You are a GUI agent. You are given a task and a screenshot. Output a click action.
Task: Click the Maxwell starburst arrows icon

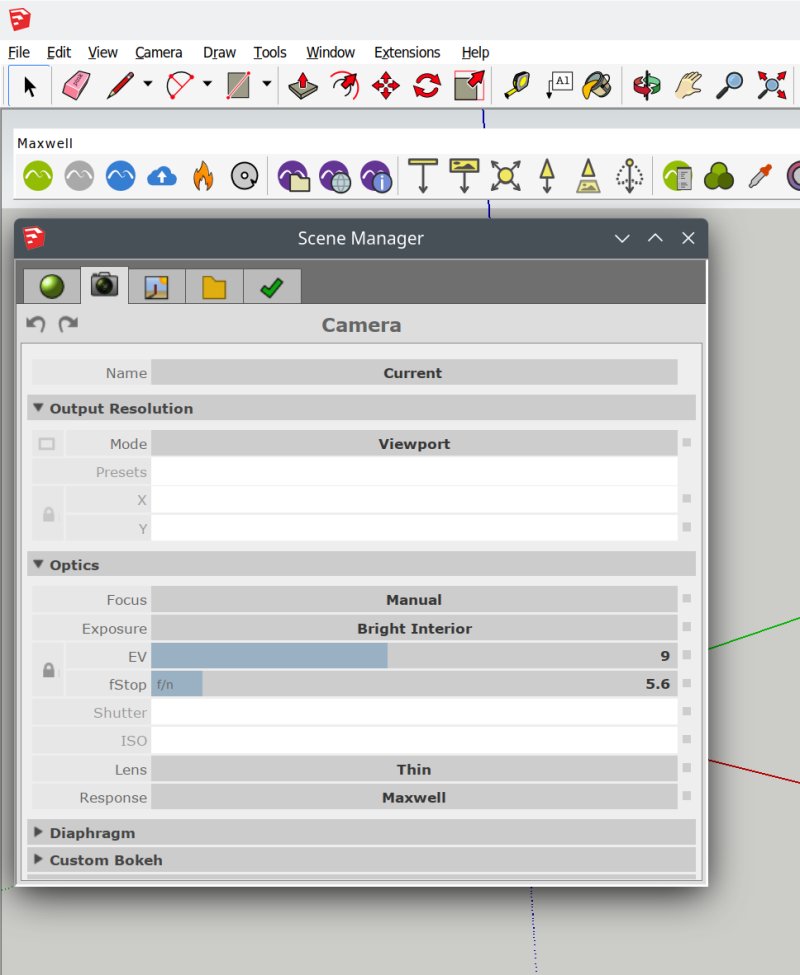click(x=505, y=176)
